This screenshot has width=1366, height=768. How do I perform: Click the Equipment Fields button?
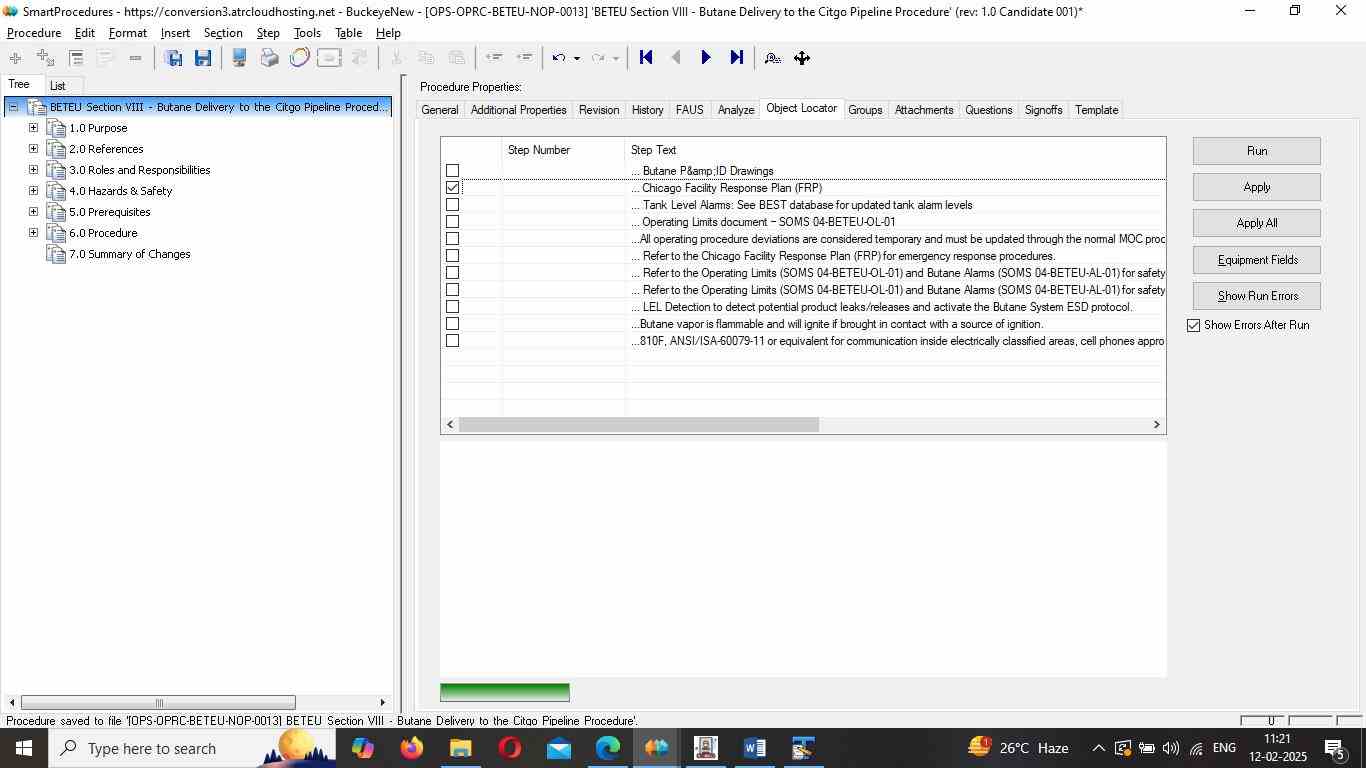pyautogui.click(x=1257, y=260)
